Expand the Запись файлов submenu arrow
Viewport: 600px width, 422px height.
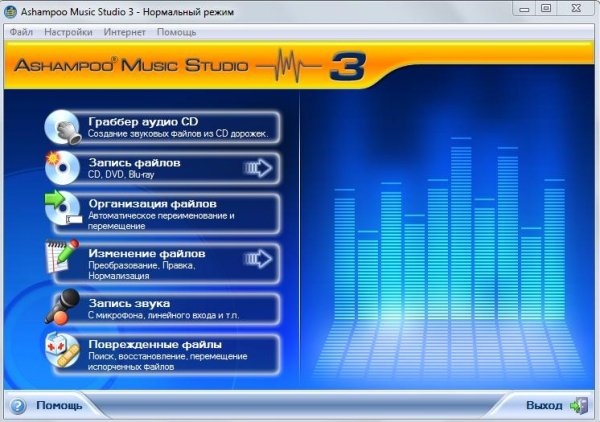point(258,168)
